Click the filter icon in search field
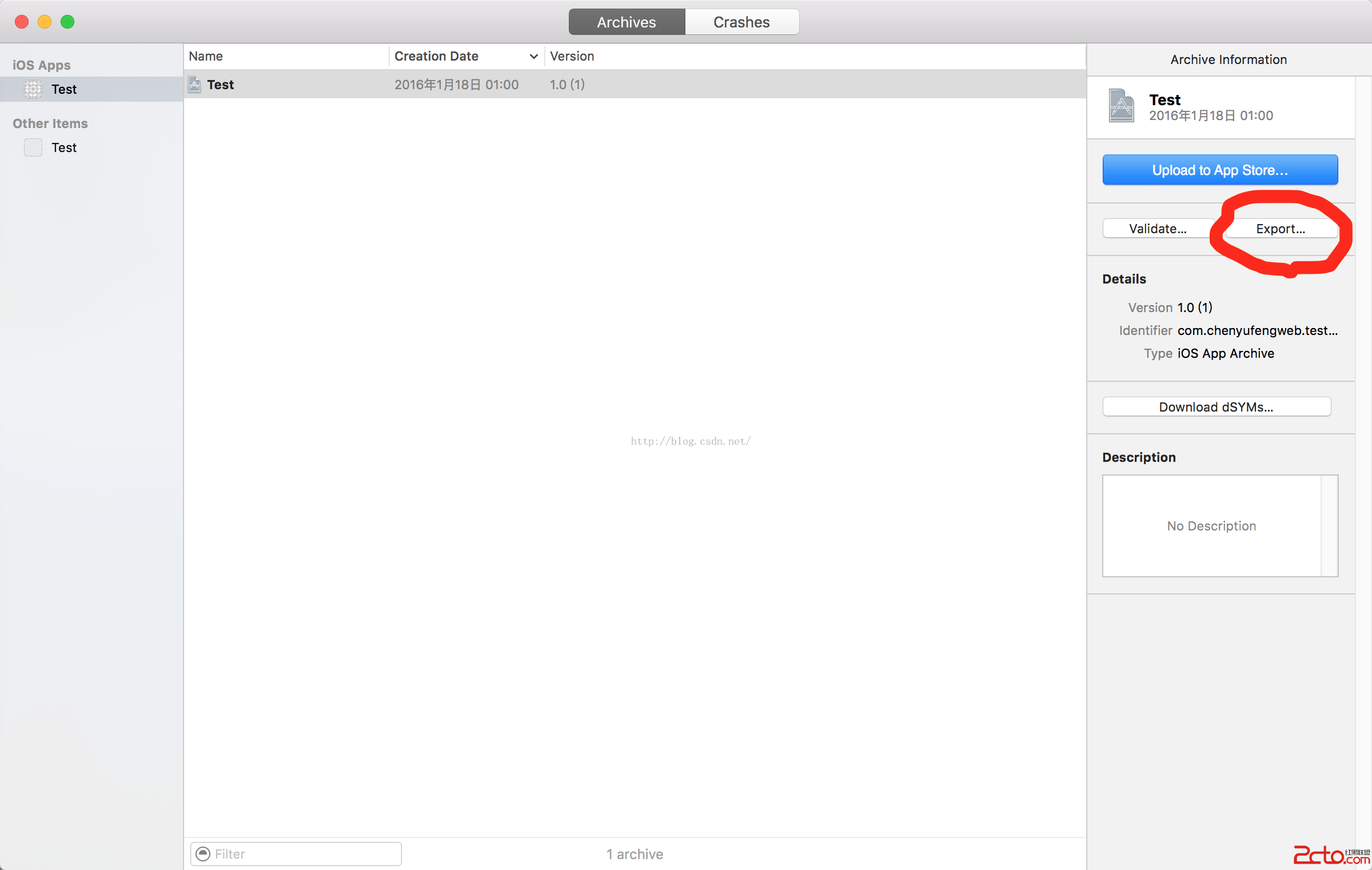Screen dimensions: 1372x870 tap(203, 853)
